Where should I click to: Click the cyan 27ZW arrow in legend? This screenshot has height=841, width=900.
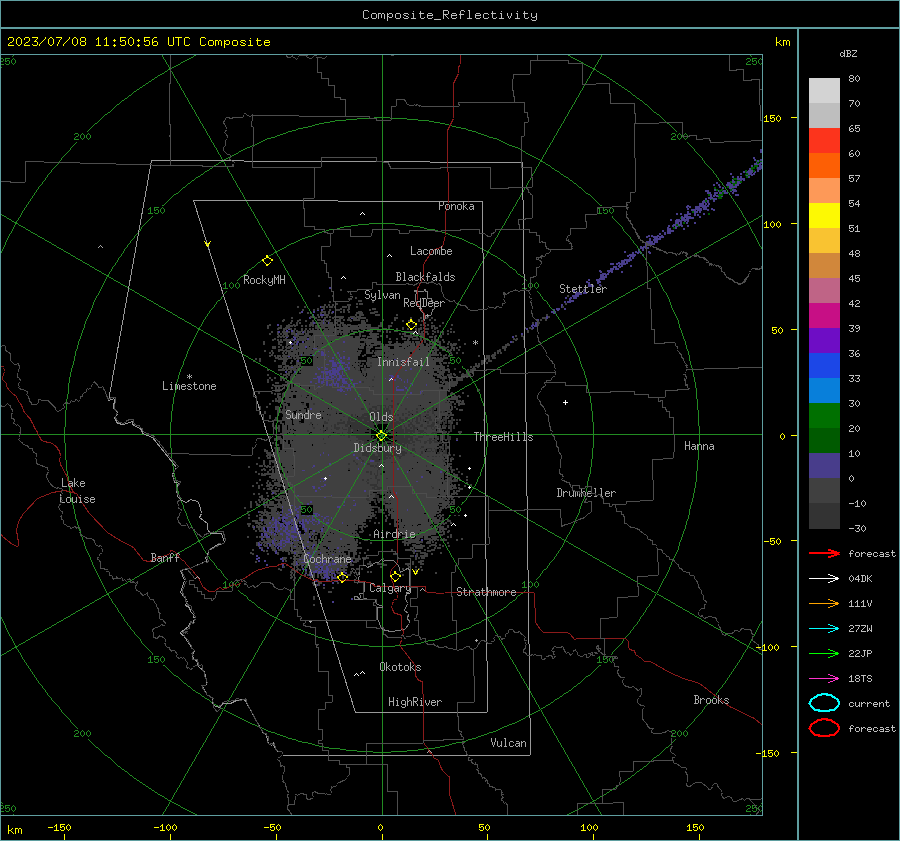(x=824, y=628)
